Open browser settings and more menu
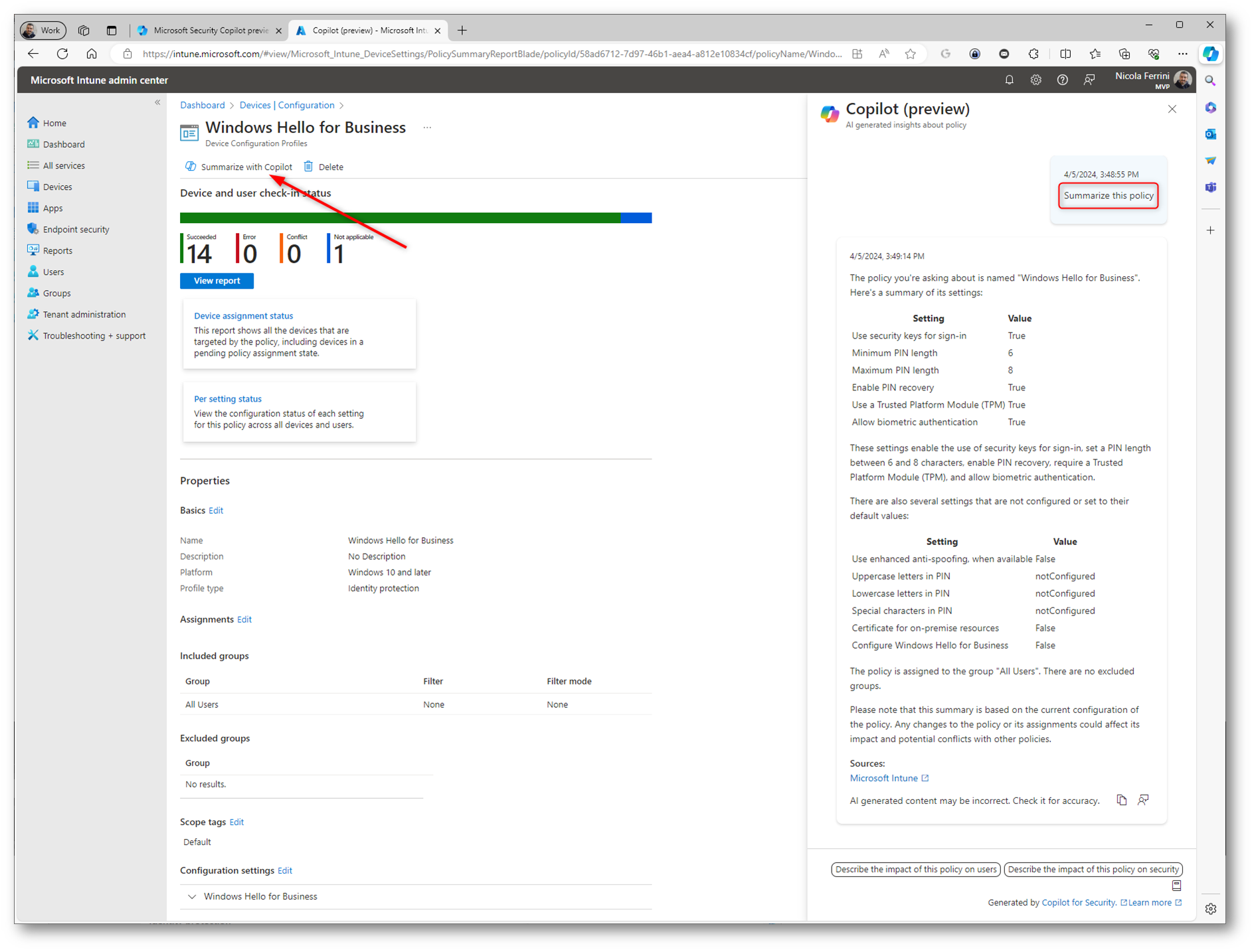 1182,54
